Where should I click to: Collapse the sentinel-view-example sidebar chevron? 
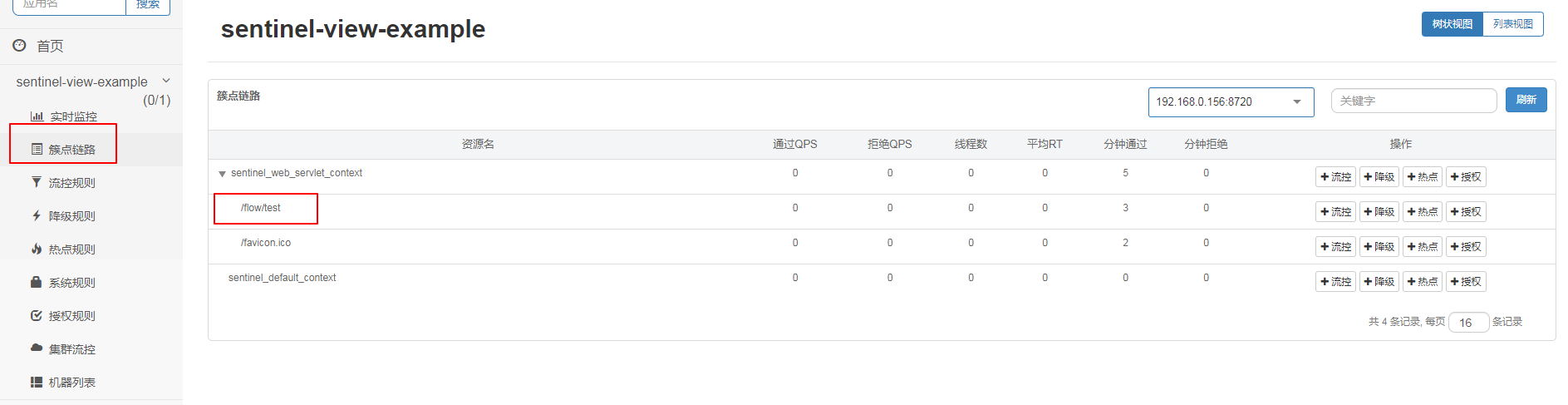(x=166, y=81)
